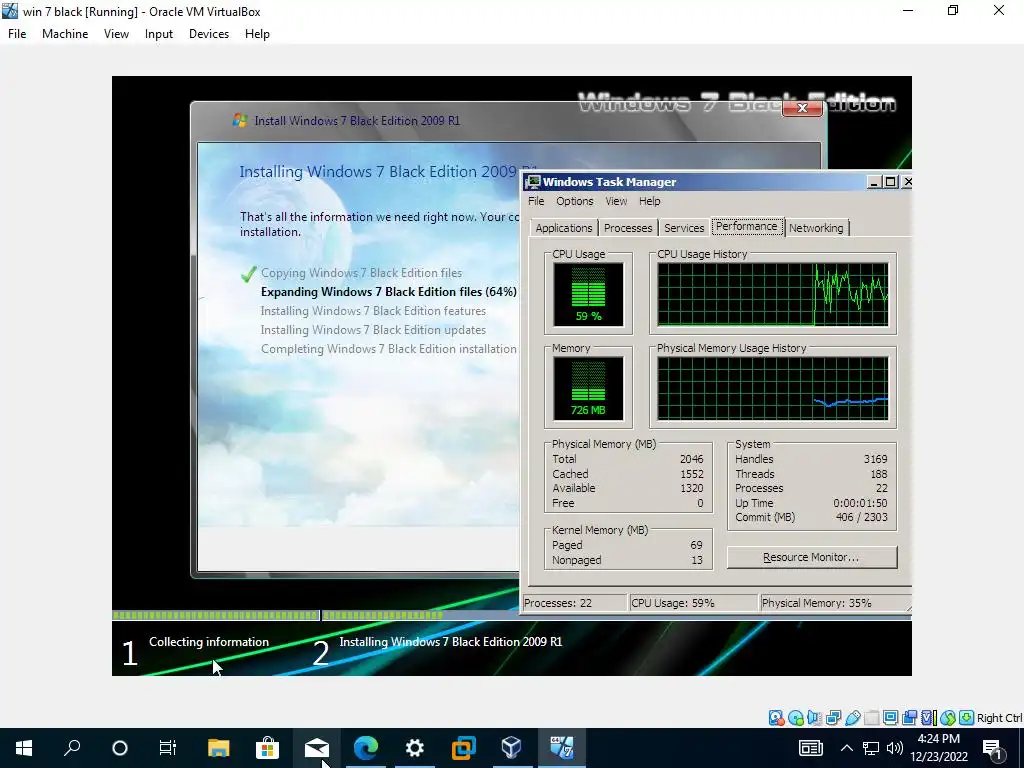Click 'Expanding Windows 7 Black Edition files (64%)'
The width and height of the screenshot is (1024, 768).
pos(389,292)
